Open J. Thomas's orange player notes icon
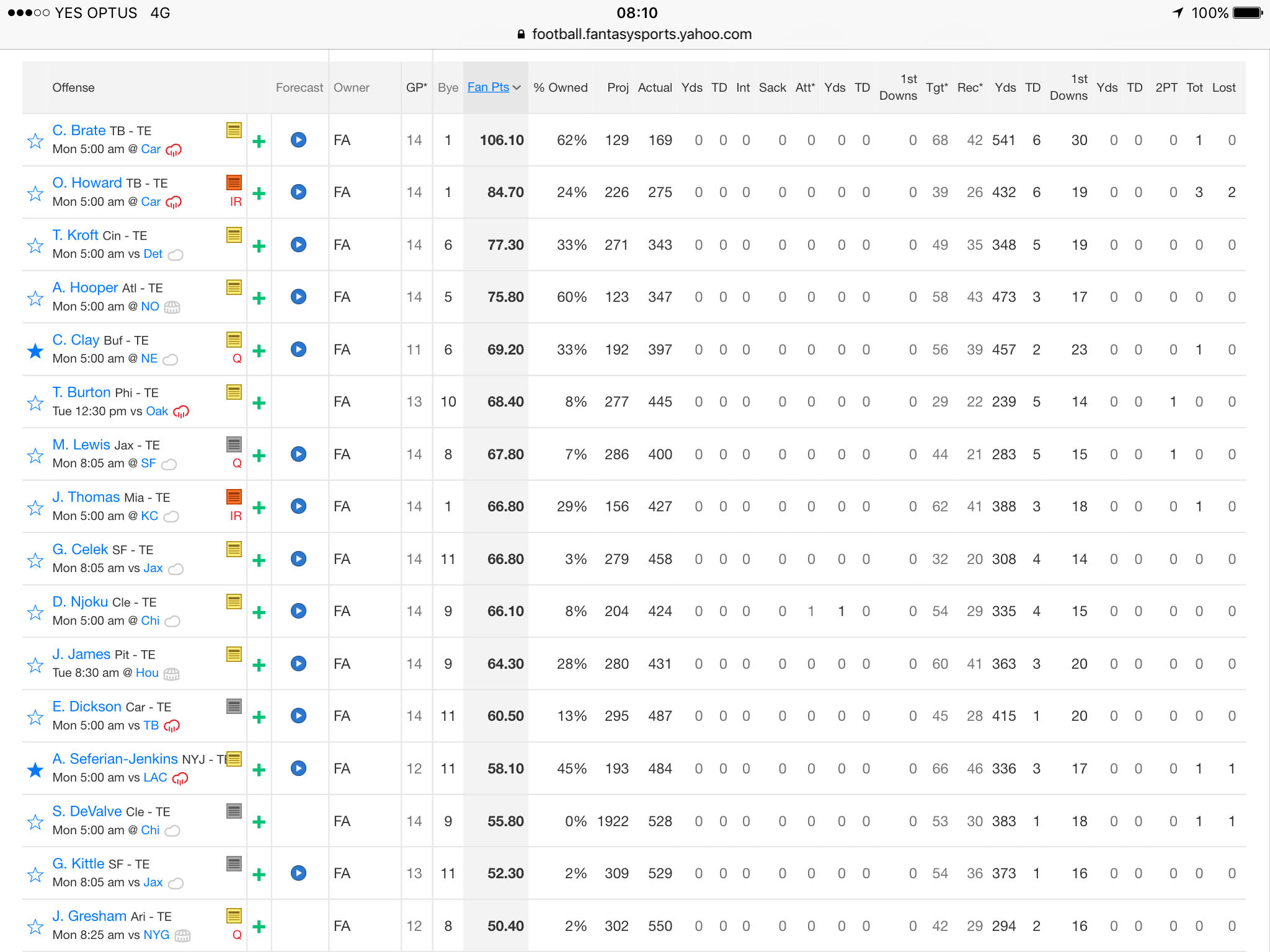 (234, 496)
